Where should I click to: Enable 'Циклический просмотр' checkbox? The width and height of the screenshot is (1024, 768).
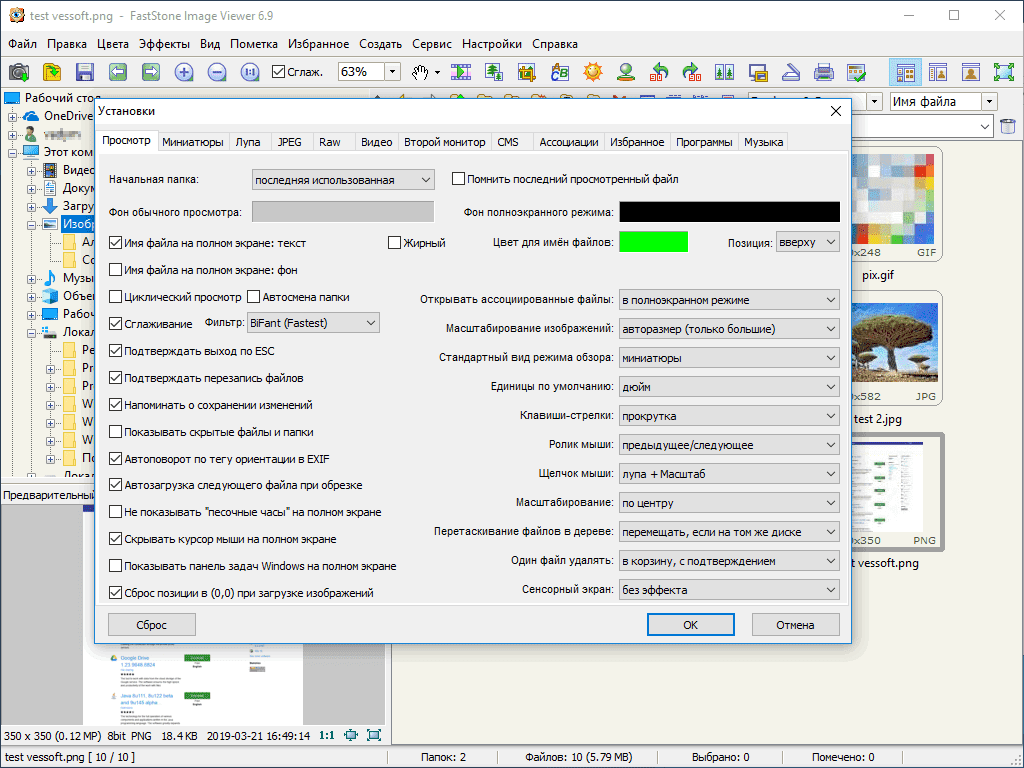click(115, 297)
